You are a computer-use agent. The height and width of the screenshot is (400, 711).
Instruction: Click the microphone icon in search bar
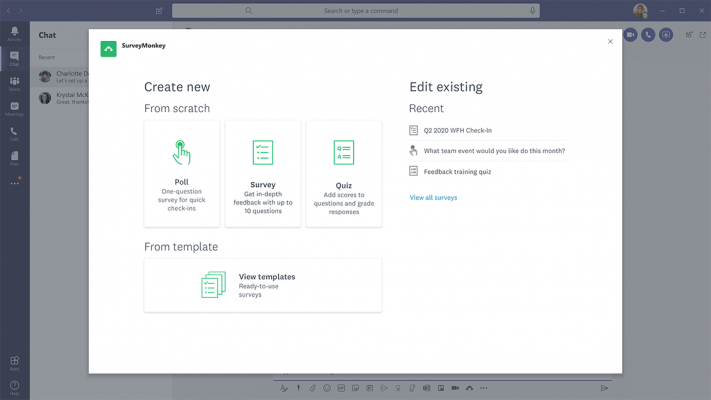tap(532, 10)
